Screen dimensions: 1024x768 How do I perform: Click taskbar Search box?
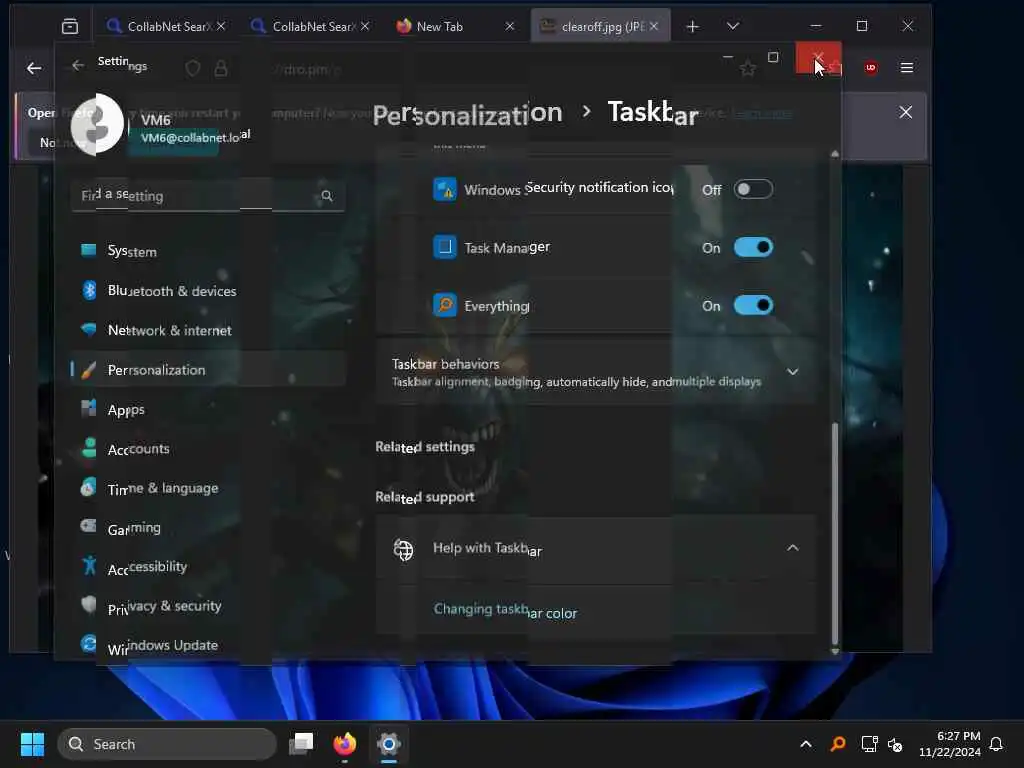click(x=167, y=744)
